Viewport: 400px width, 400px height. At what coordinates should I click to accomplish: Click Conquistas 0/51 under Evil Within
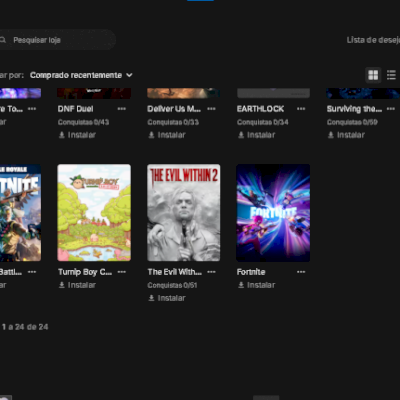point(172,285)
